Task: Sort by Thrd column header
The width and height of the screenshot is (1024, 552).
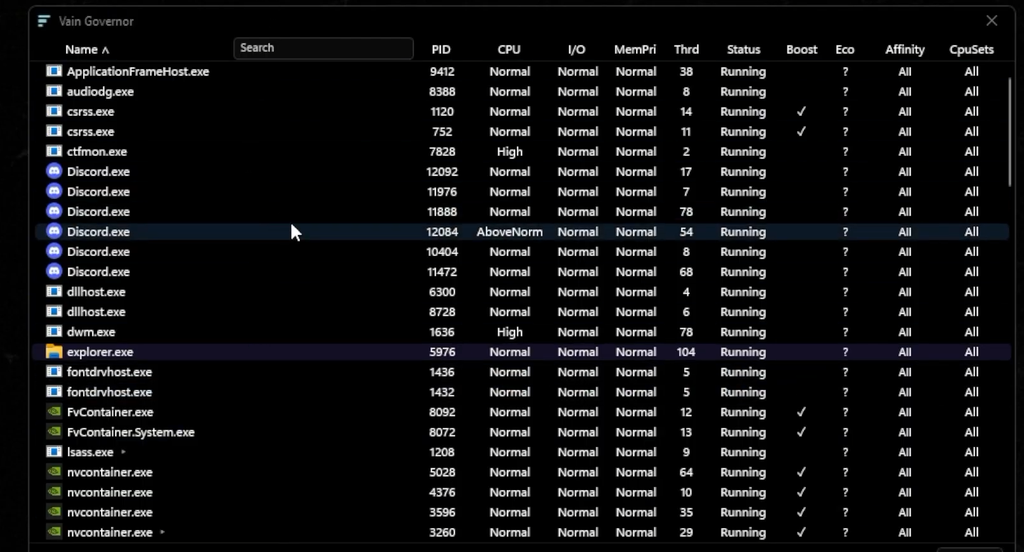Action: [686, 50]
